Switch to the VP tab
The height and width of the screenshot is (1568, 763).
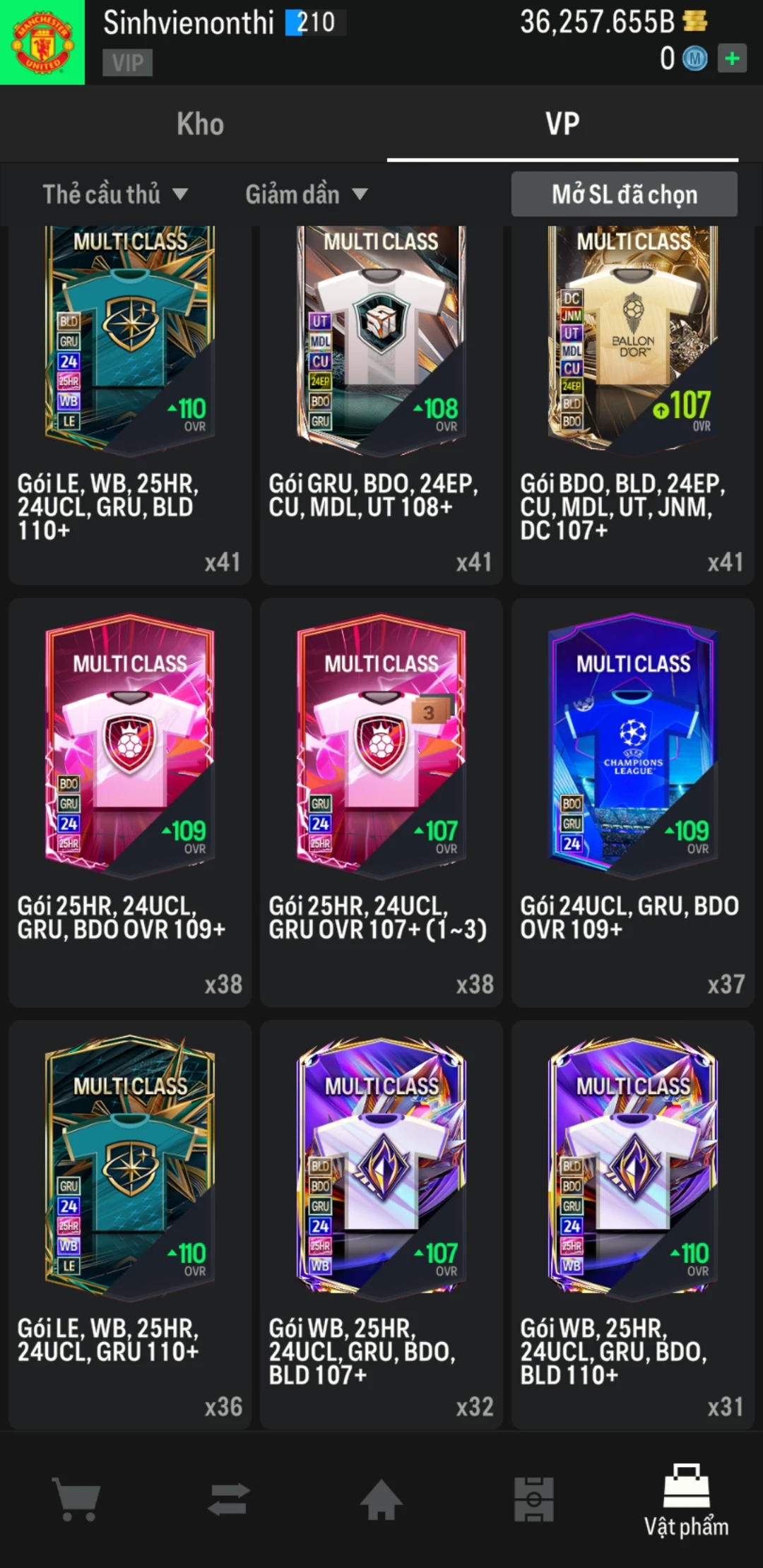coord(562,124)
